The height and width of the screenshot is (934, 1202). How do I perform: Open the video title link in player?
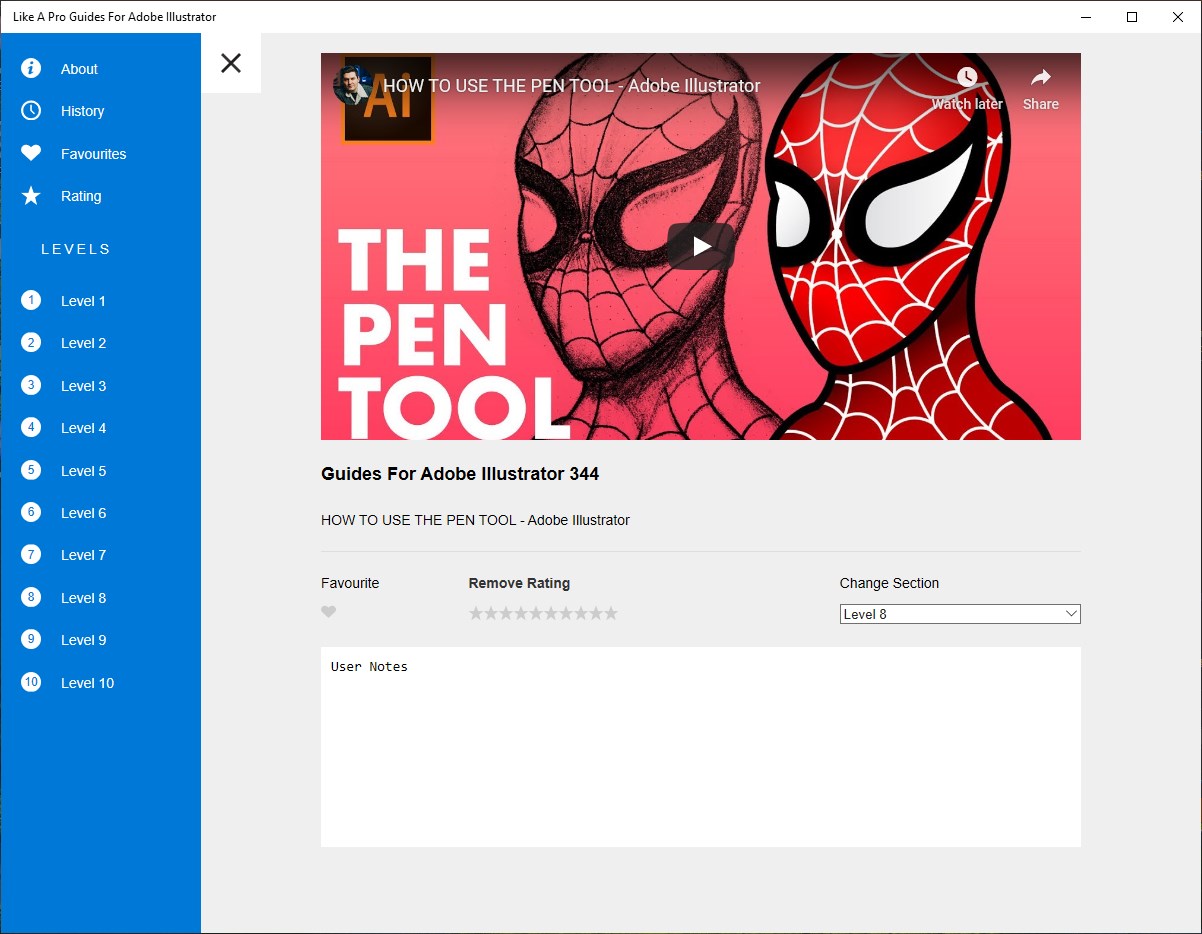pyautogui.click(x=571, y=86)
